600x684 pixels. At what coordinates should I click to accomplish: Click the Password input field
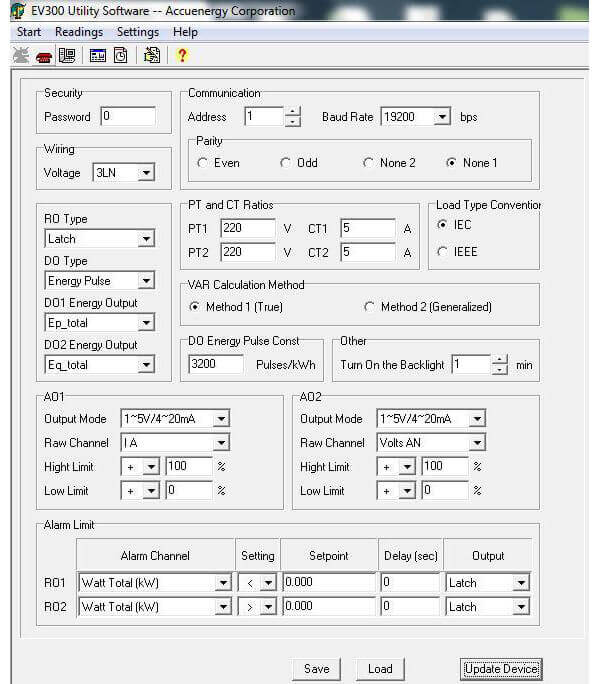pyautogui.click(x=127, y=116)
